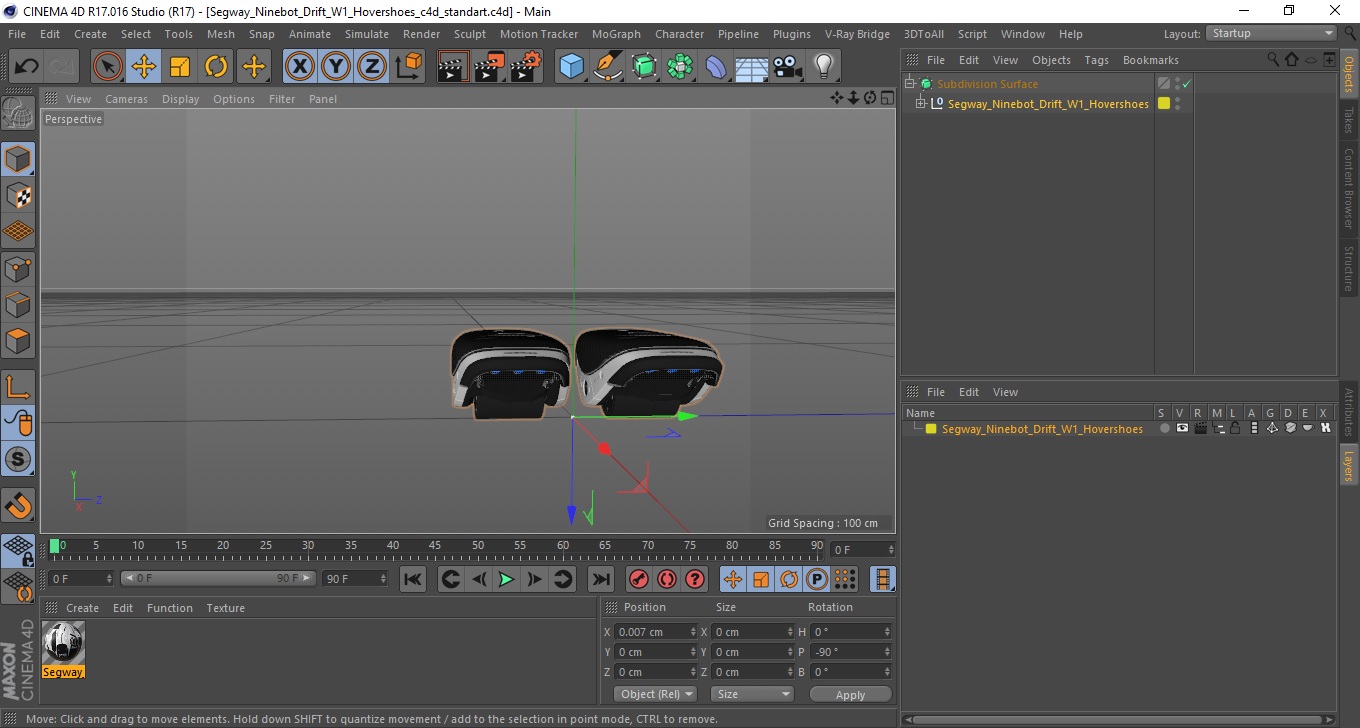Switch to Model mode in sidebar

coord(18,159)
